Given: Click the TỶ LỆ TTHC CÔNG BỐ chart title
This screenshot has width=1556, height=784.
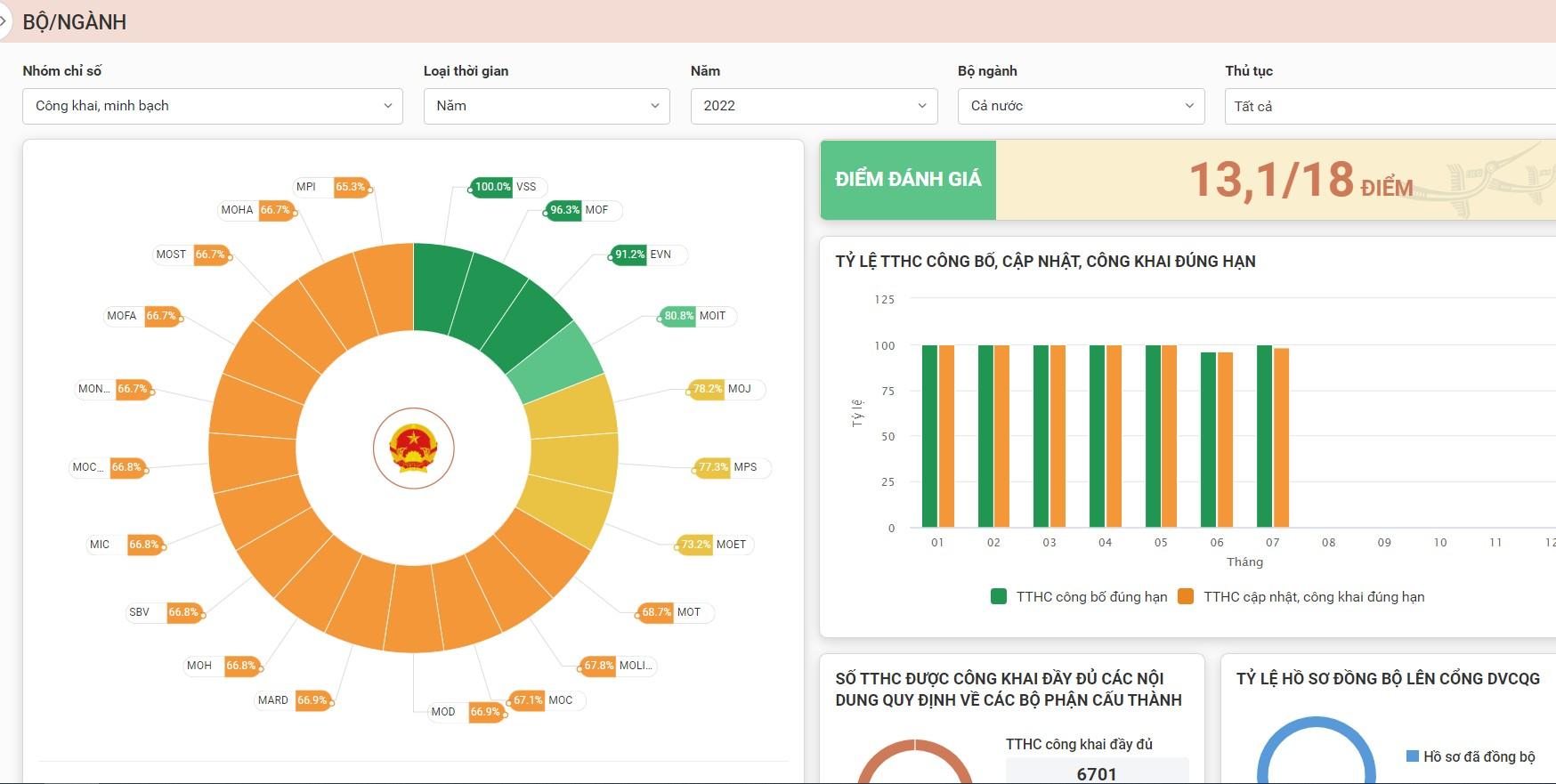Looking at the screenshot, I should [x=1045, y=262].
